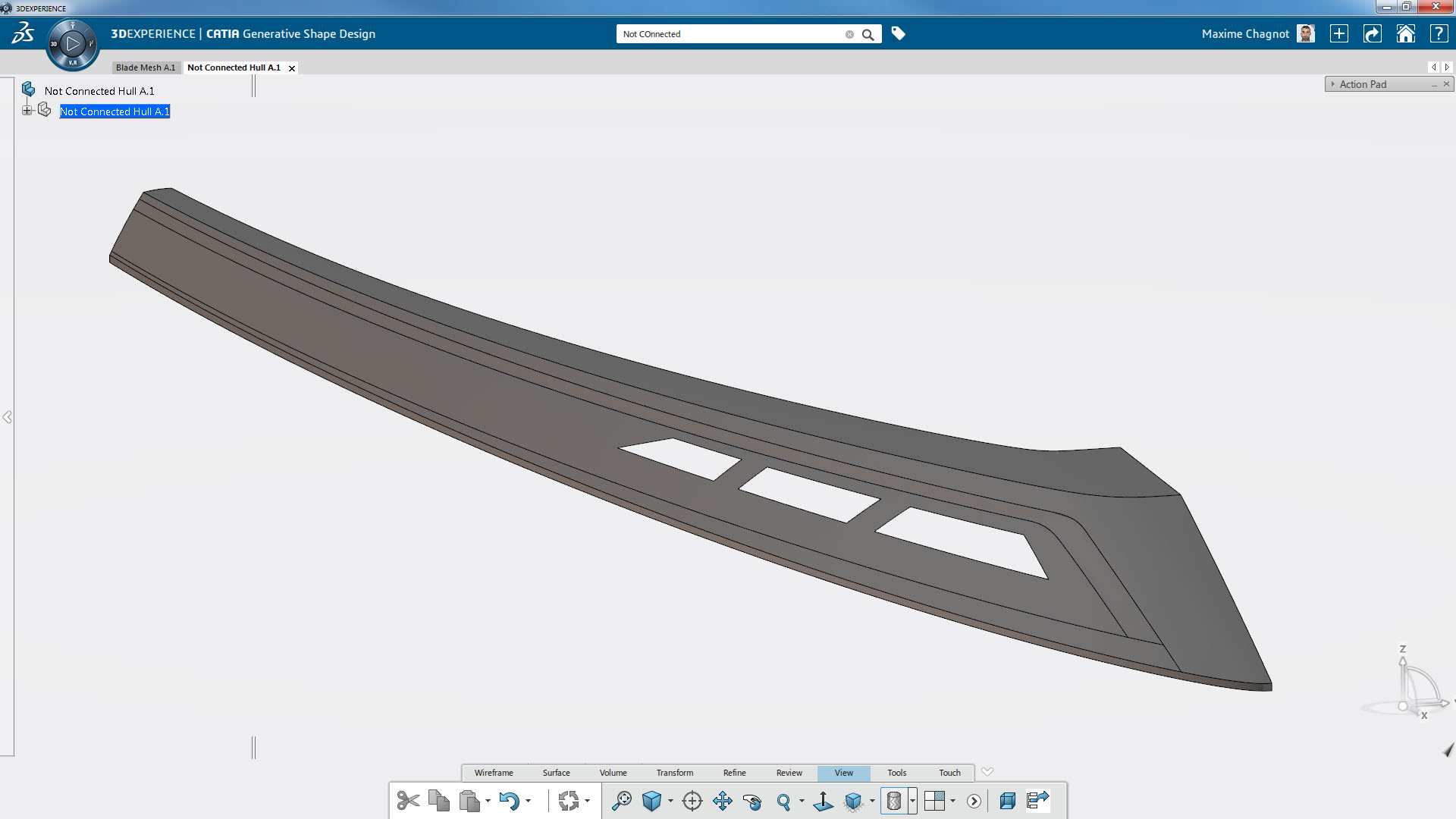Click the Share arrow icon
Image resolution: width=1456 pixels, height=819 pixels.
pos(1373,33)
